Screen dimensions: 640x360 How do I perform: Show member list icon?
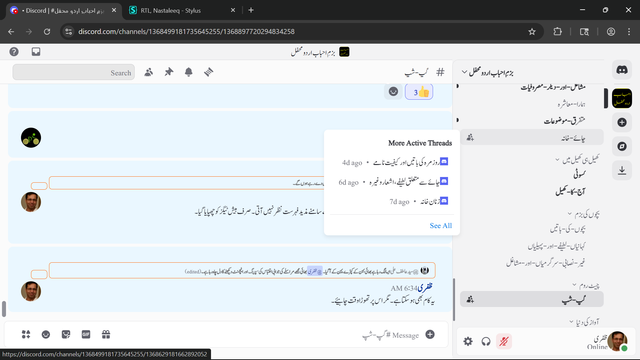tap(149, 72)
